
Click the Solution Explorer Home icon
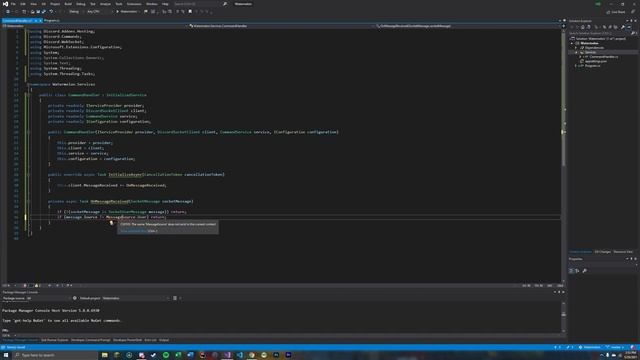coord(583,27)
